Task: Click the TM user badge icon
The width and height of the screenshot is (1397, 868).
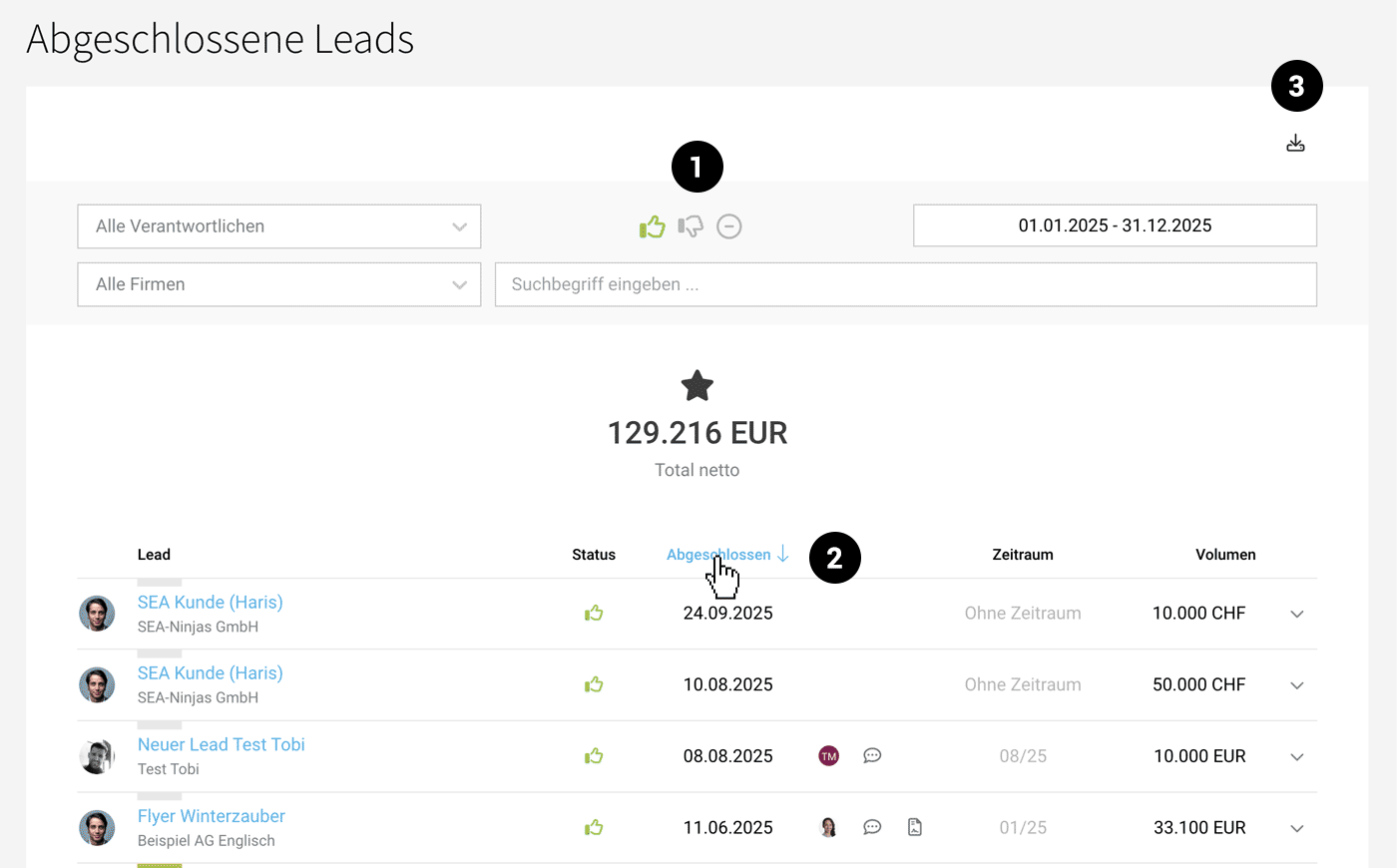Action: (x=828, y=756)
